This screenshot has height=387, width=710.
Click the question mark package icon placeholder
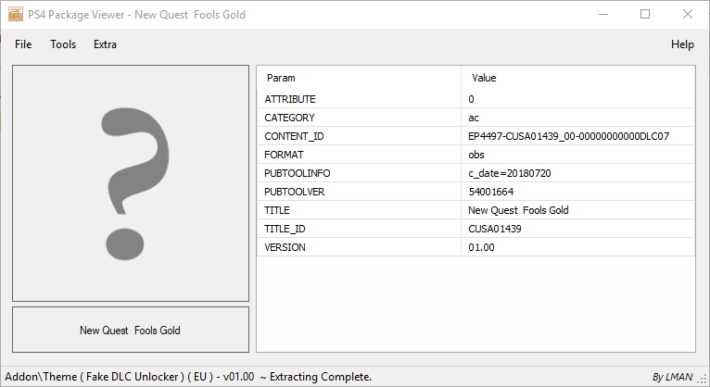[130, 183]
